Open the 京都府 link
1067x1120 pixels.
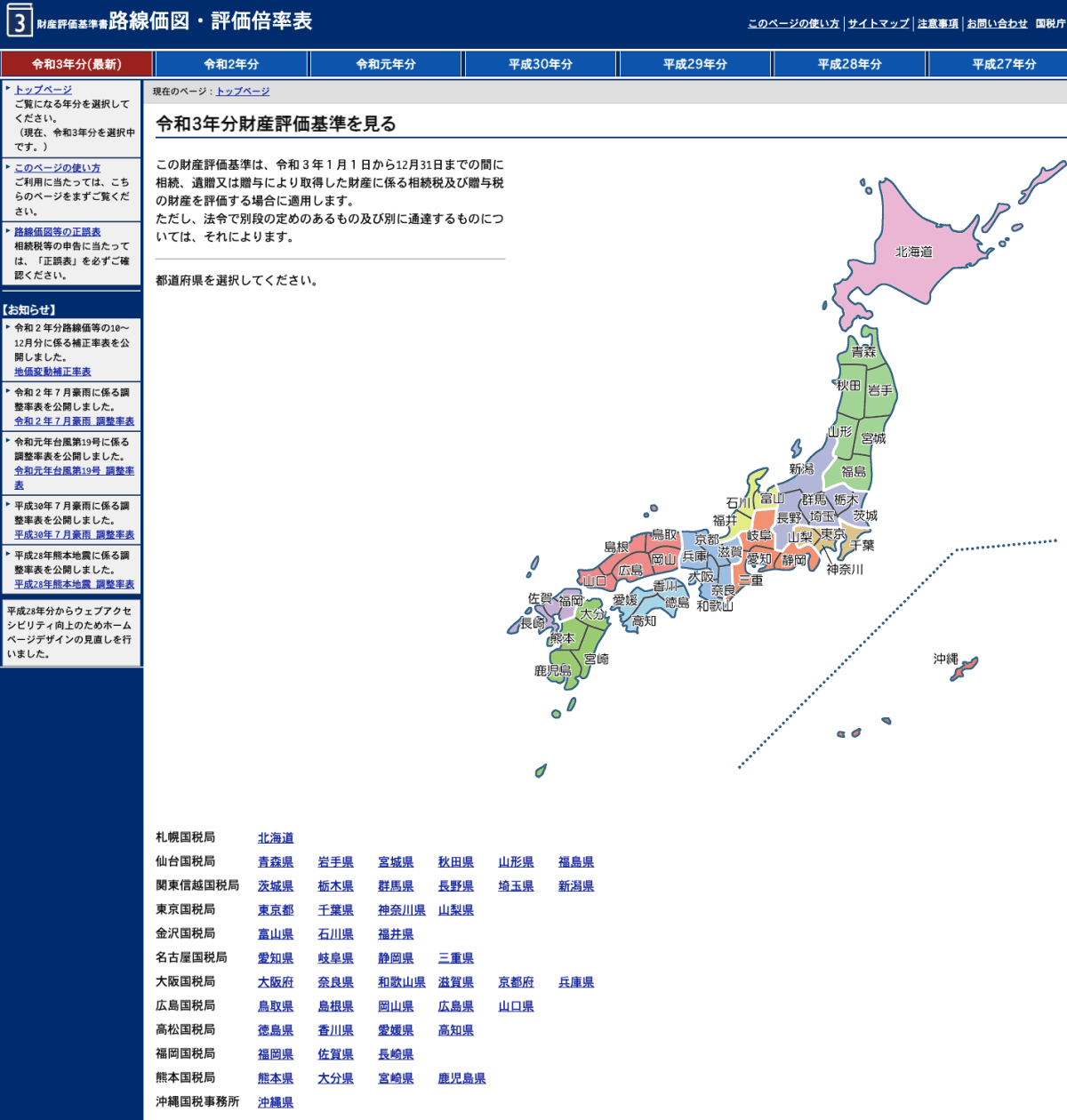click(516, 982)
